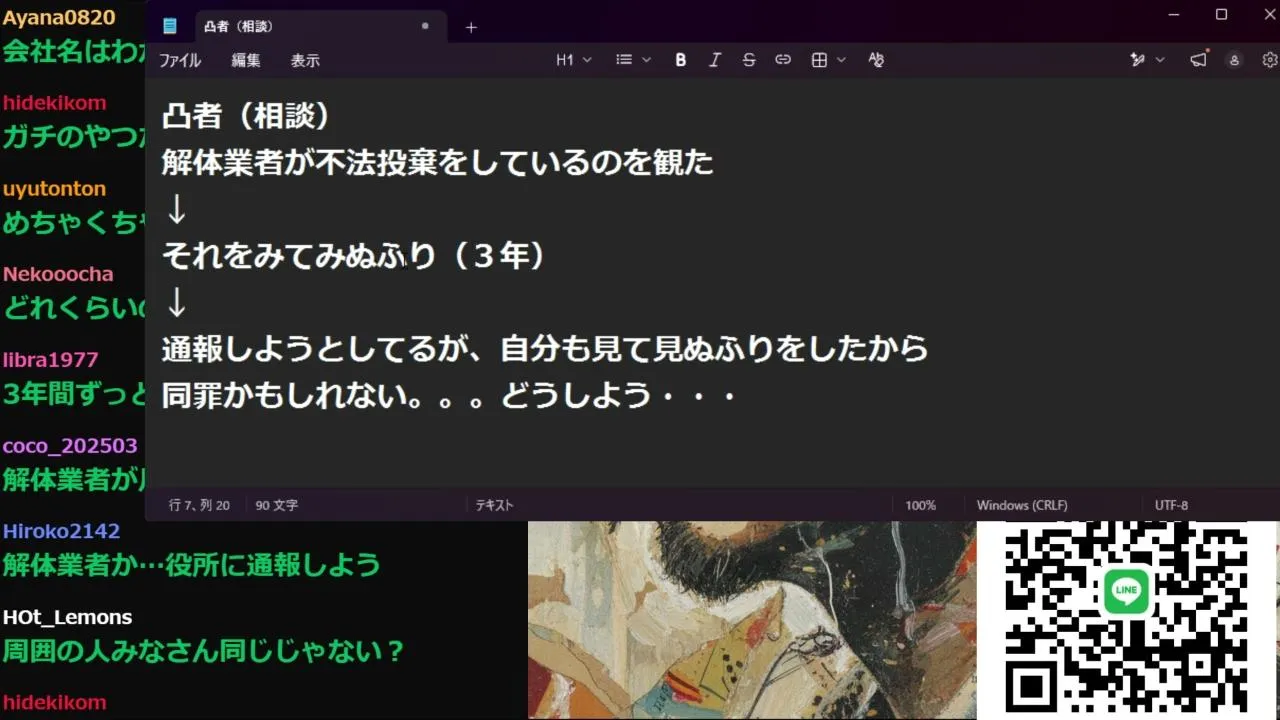
Task: Click the LINE QR code image
Action: [x=1127, y=620]
